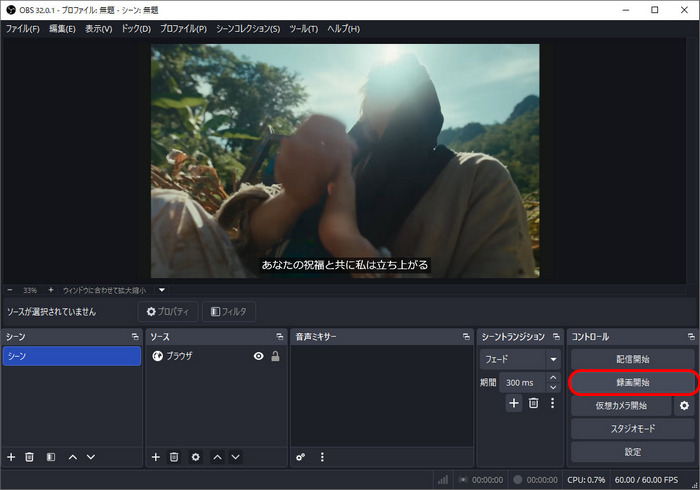The height and width of the screenshot is (490, 700).
Task: Click the video preview canvas
Action: pos(345,161)
